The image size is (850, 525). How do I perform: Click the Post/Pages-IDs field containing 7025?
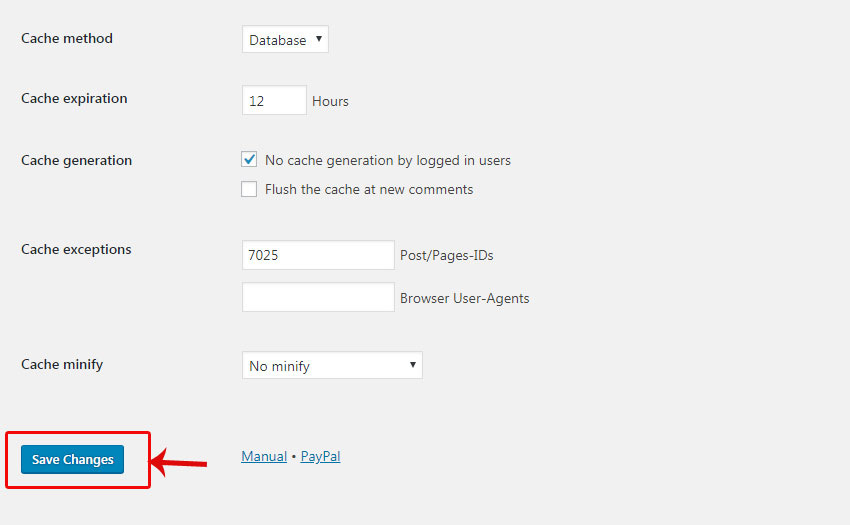pyautogui.click(x=318, y=255)
